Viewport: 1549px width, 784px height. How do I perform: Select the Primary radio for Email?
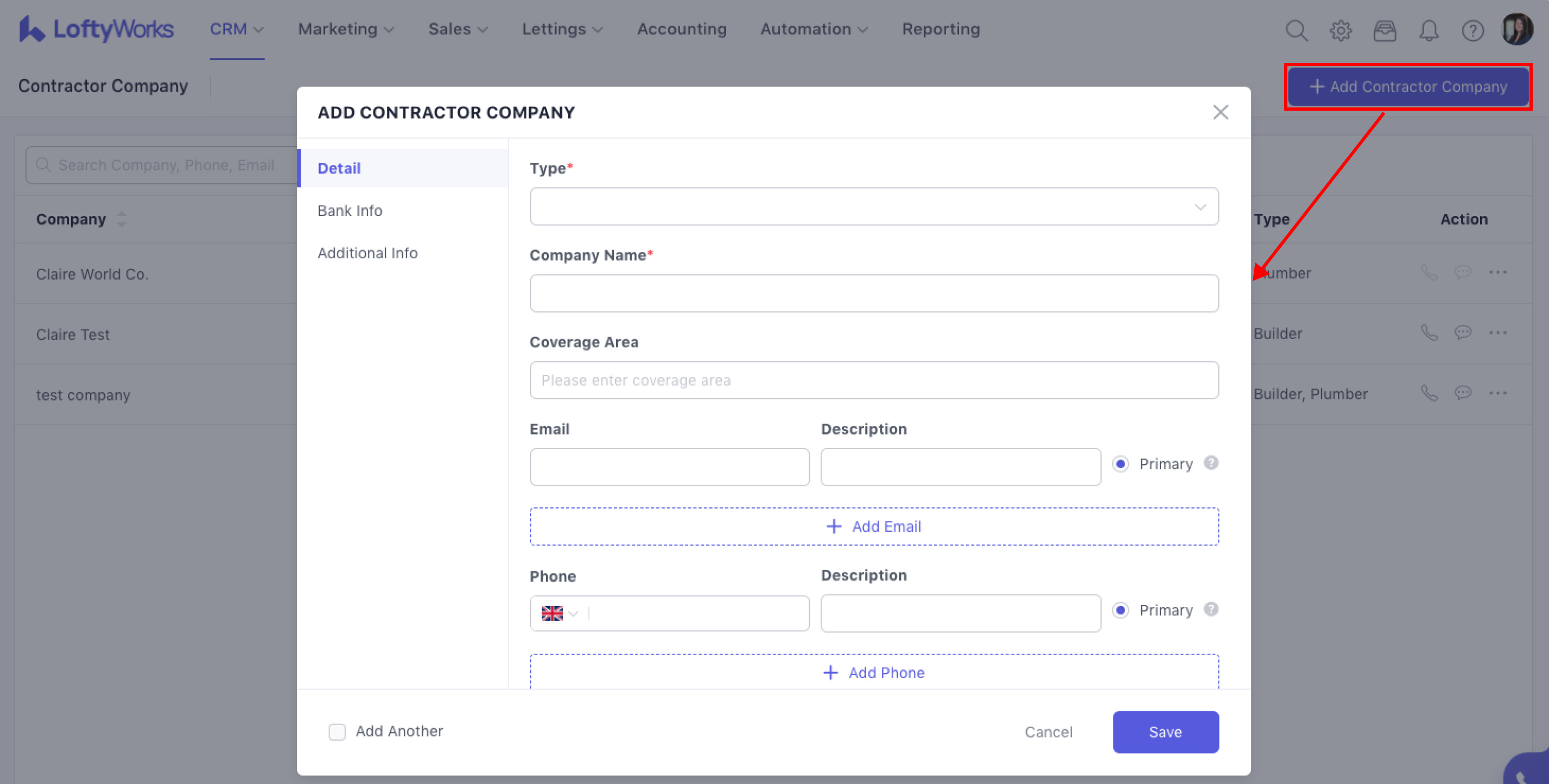pos(1120,464)
